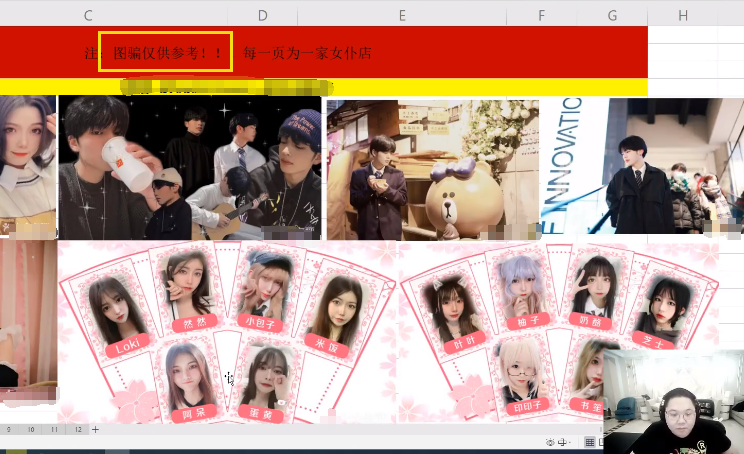Switch to sheet tab 9
This screenshot has height=454, width=744.
[x=9, y=429]
